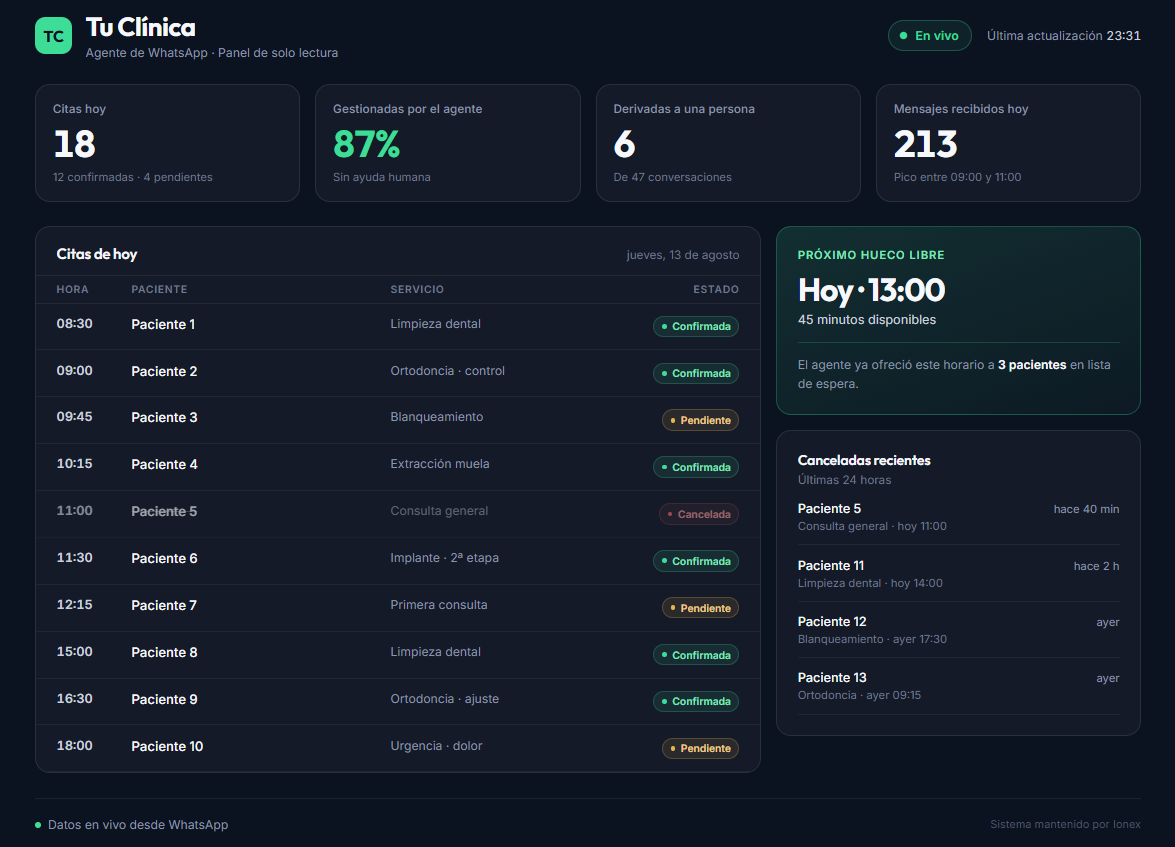Click the ESTADO column header
1175x847 pixels.
(716, 289)
